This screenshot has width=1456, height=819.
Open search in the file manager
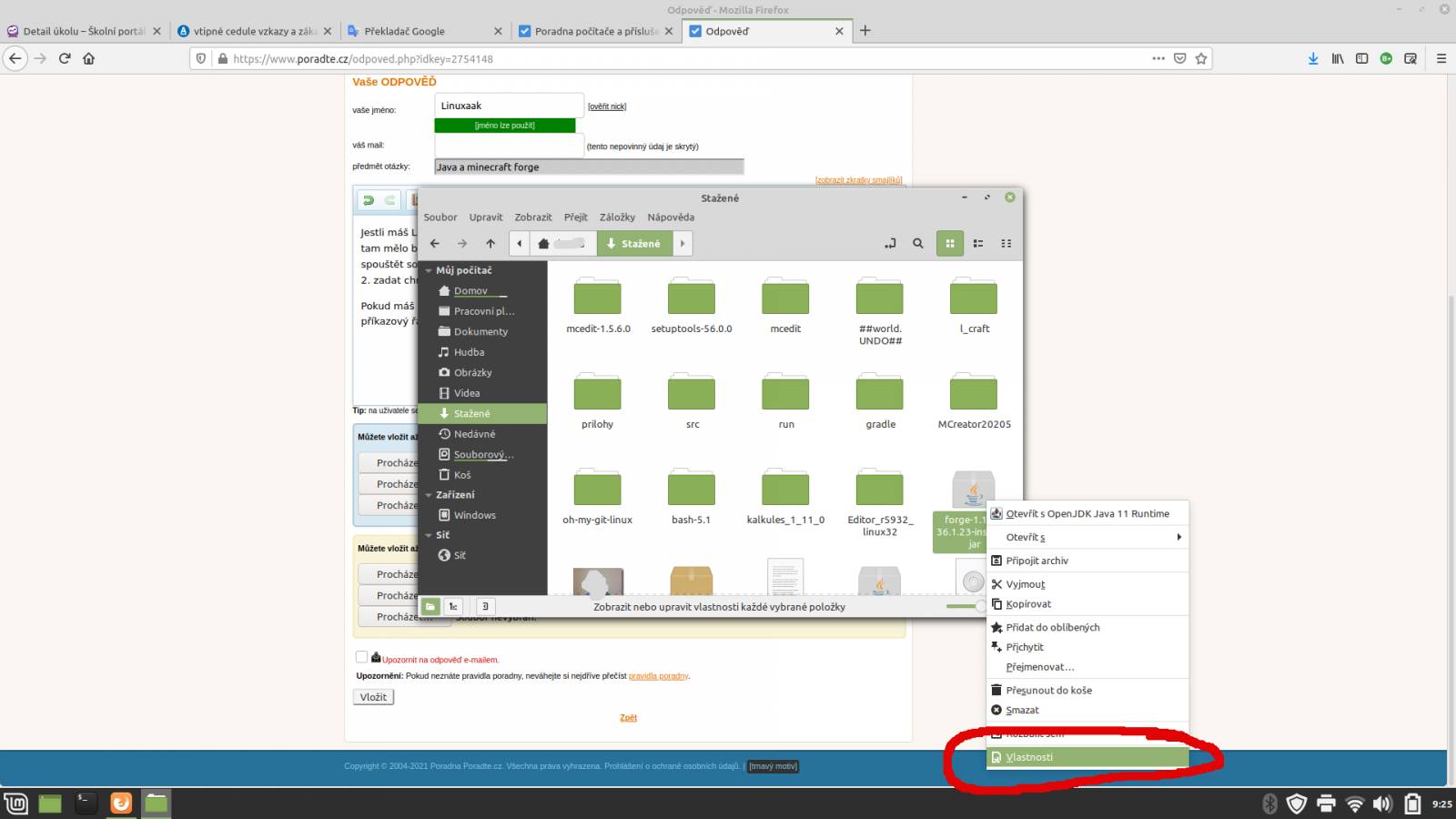(918, 244)
